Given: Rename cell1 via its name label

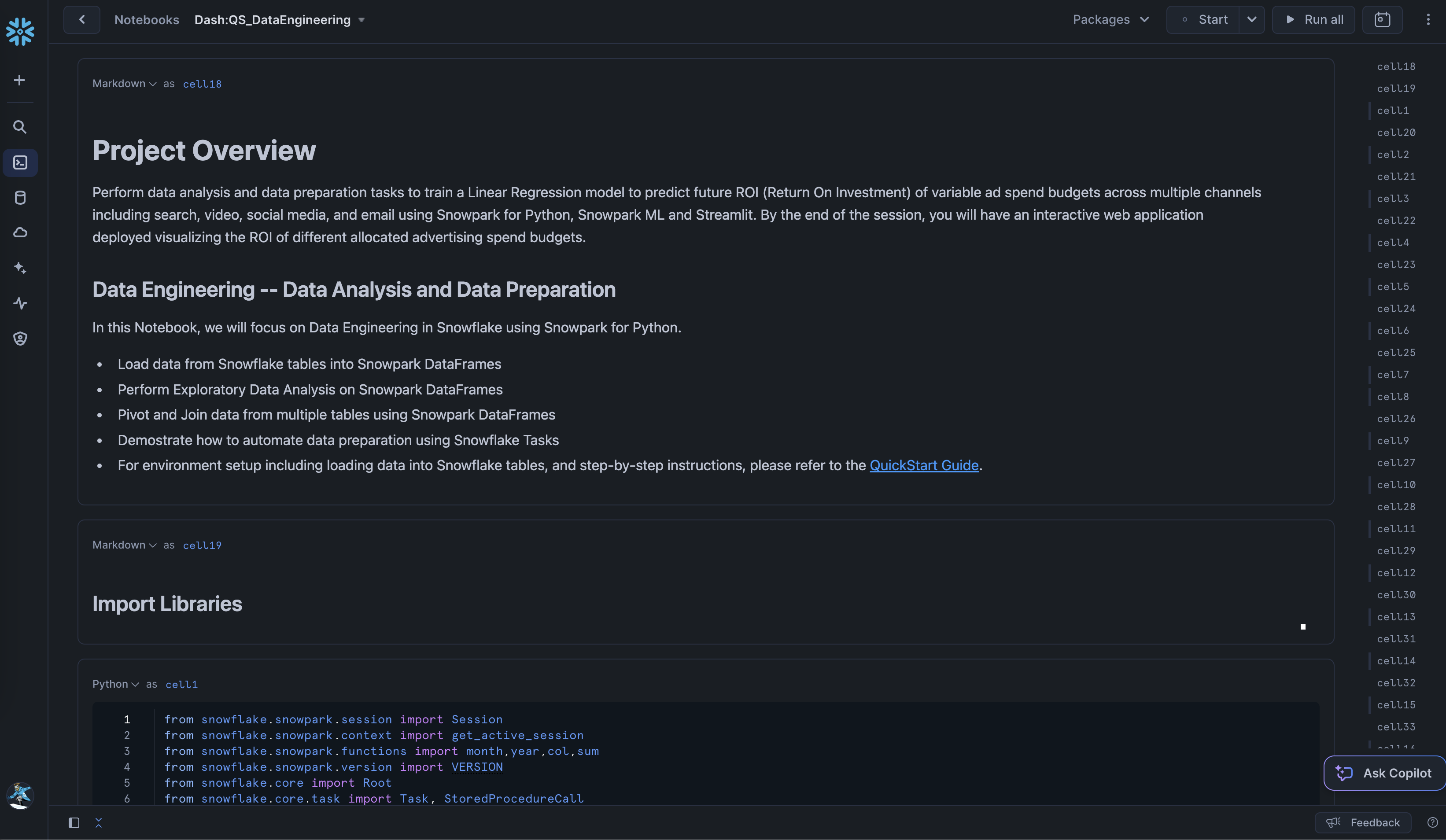Looking at the screenshot, I should 181,684.
